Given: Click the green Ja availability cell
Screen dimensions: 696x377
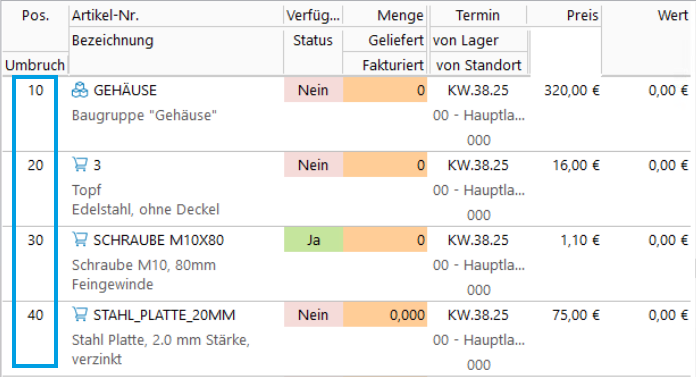Looking at the screenshot, I should (313, 240).
